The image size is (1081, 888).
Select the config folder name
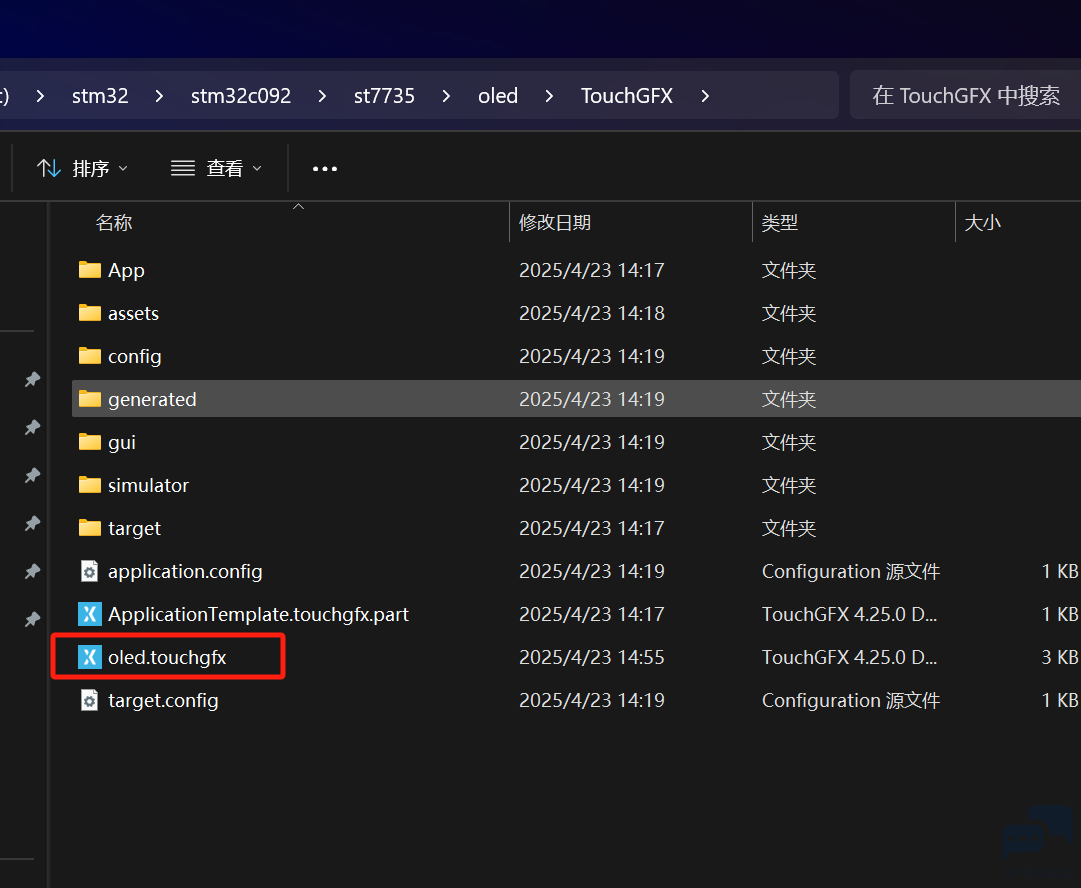coord(134,356)
